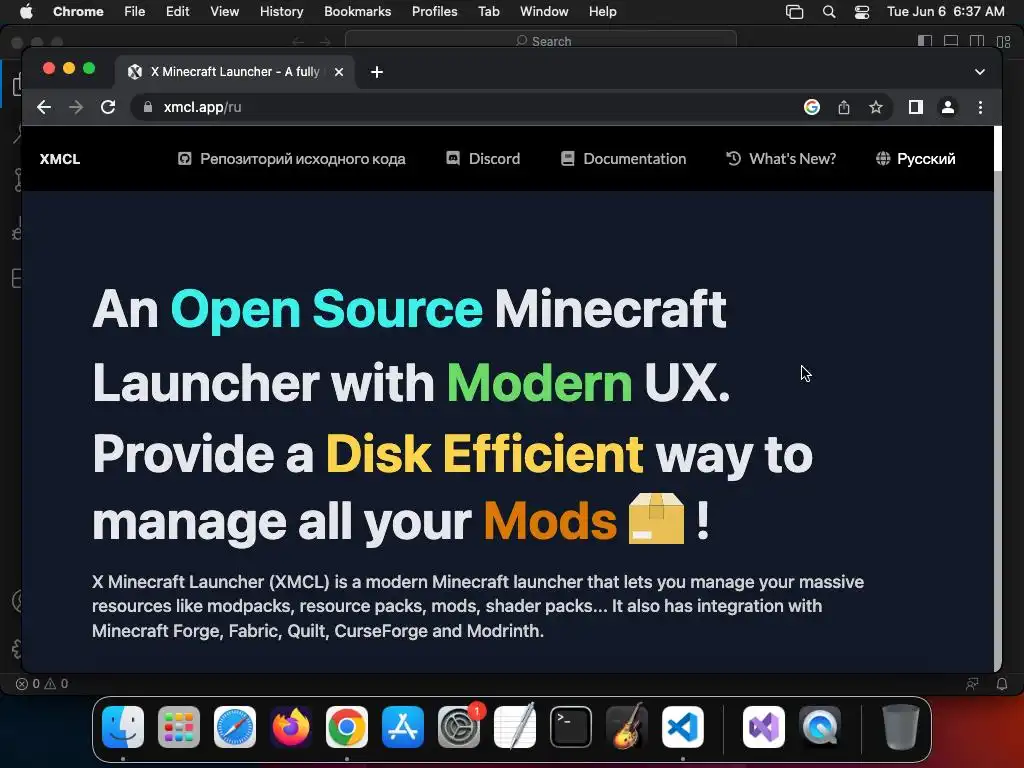Open the Apple menu
The width and height of the screenshot is (1024, 768).
pyautogui.click(x=26, y=12)
